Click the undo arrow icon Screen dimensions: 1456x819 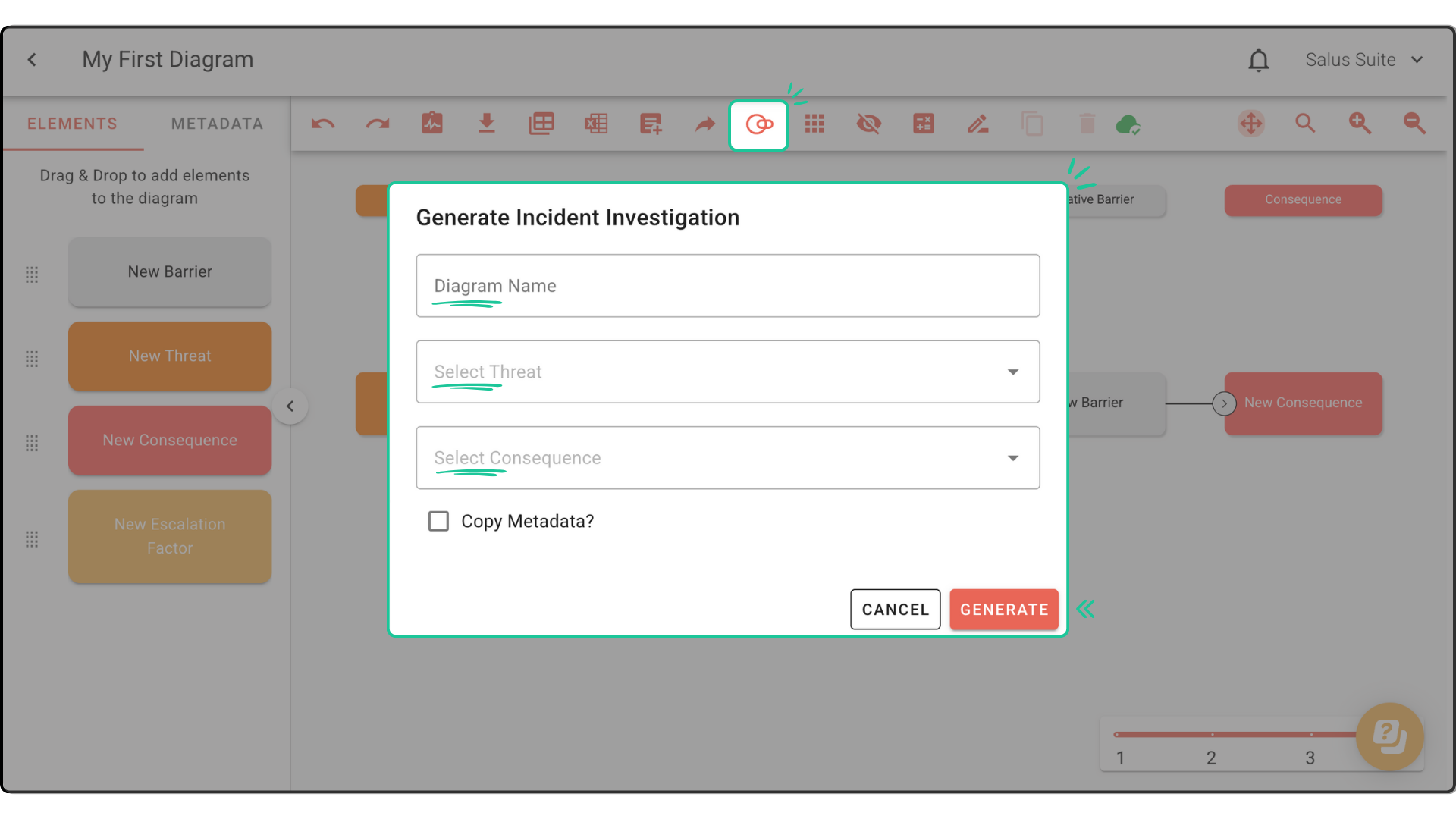(323, 124)
